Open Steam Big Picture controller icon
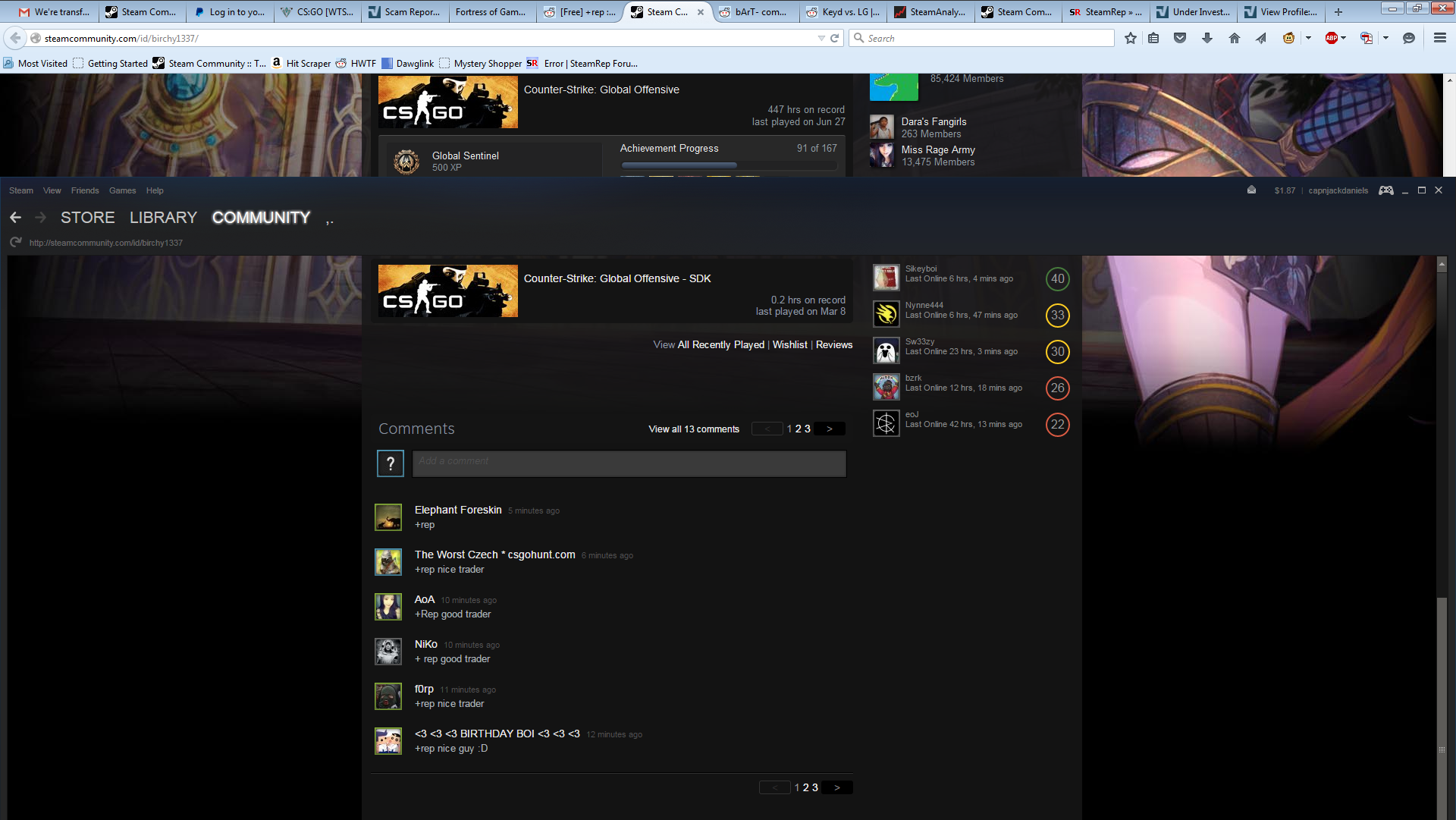Viewport: 1456px width, 820px height. (1385, 190)
